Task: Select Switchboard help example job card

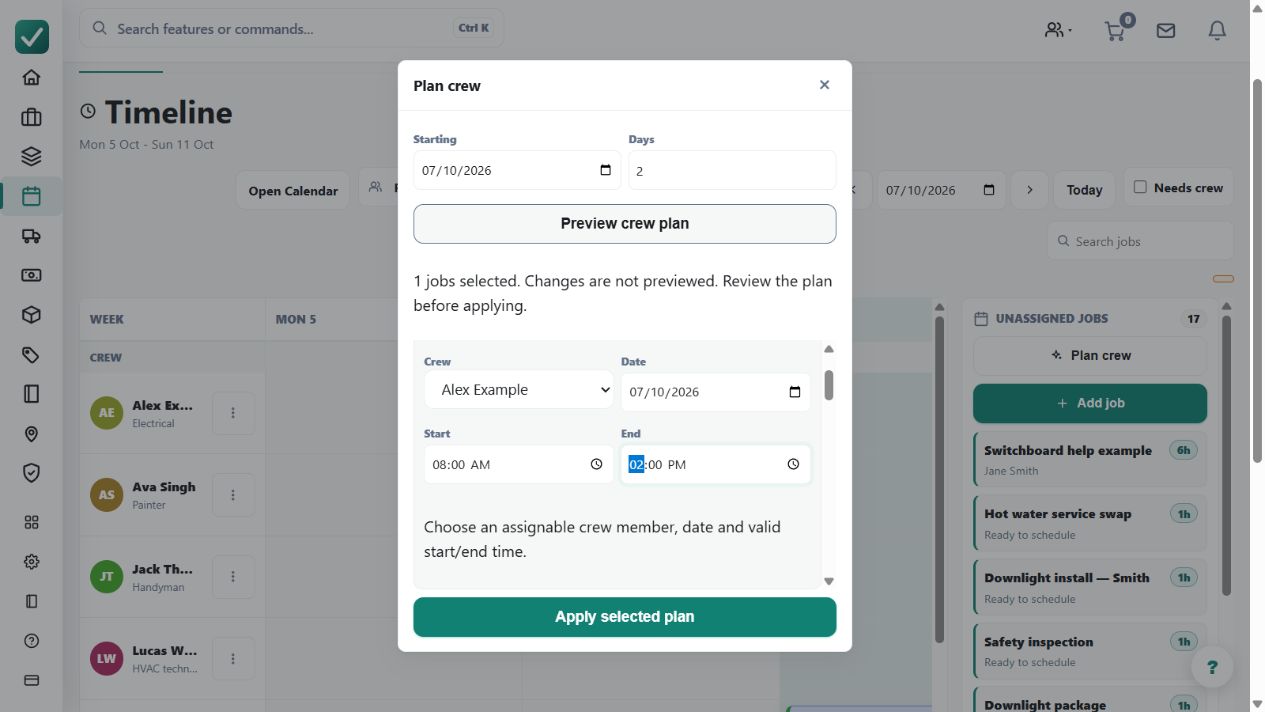Action: point(1090,460)
